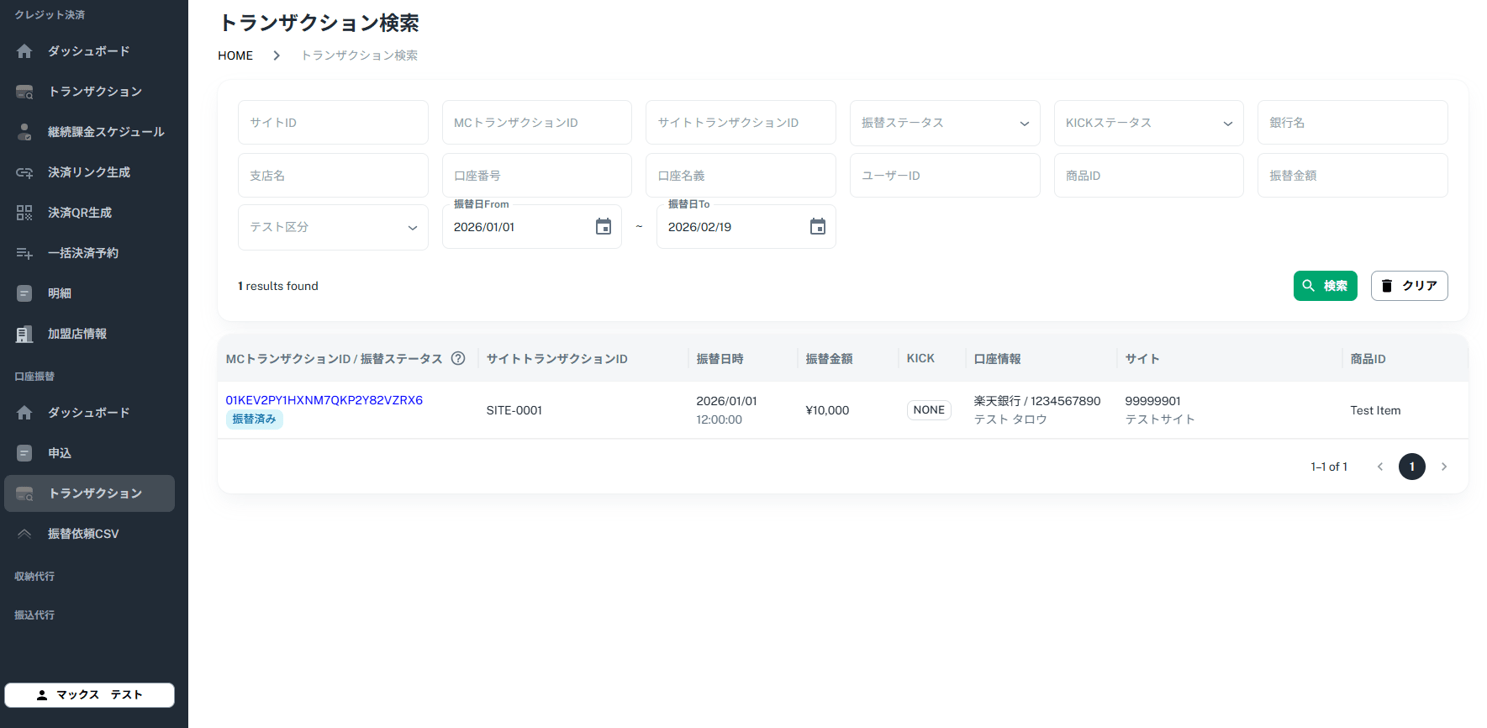Click the 一括決済予約 list-add icon
This screenshot has width=1487, height=728.
(25, 254)
